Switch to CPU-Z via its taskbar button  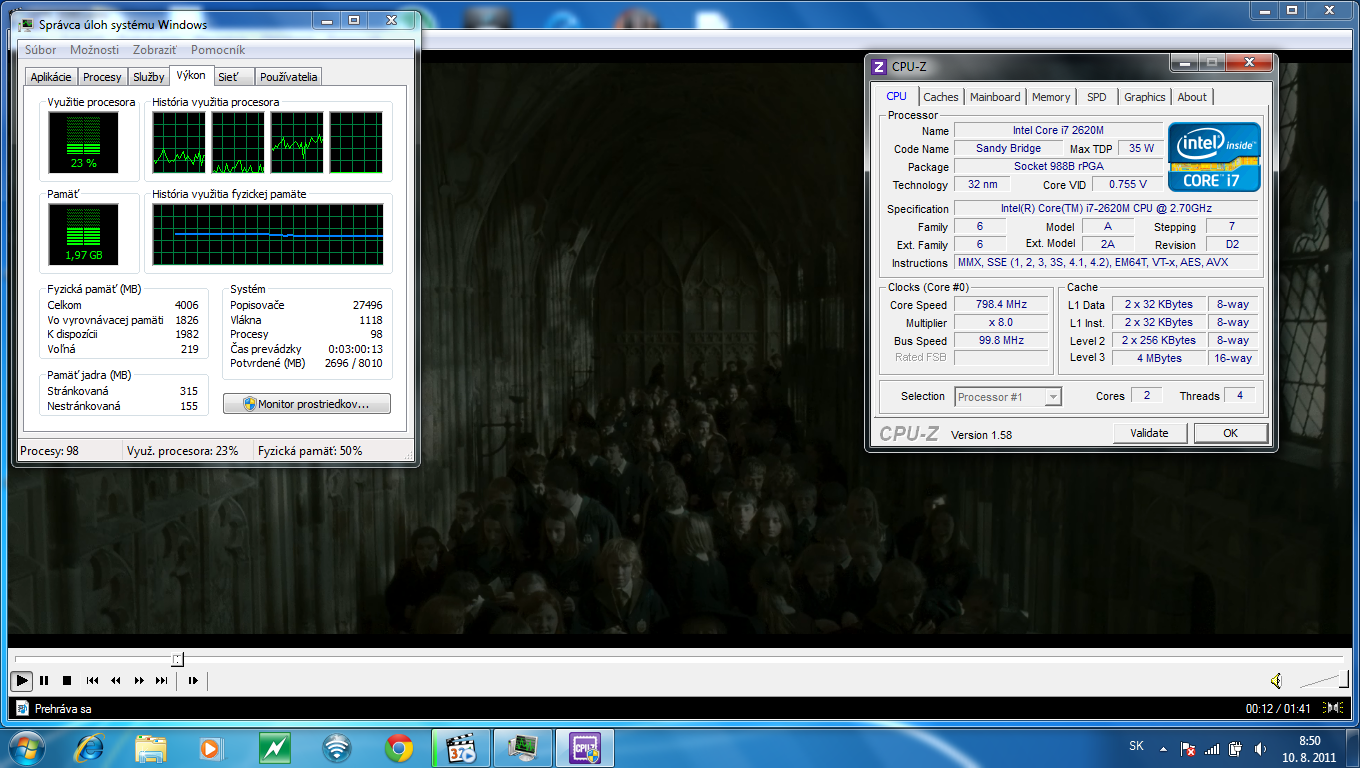pyautogui.click(x=585, y=748)
